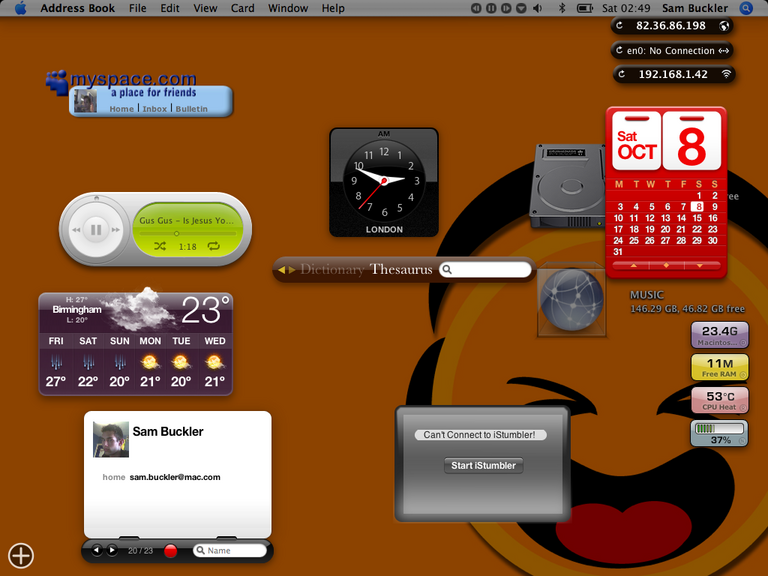
Task: Open the Window menu
Action: [288, 8]
